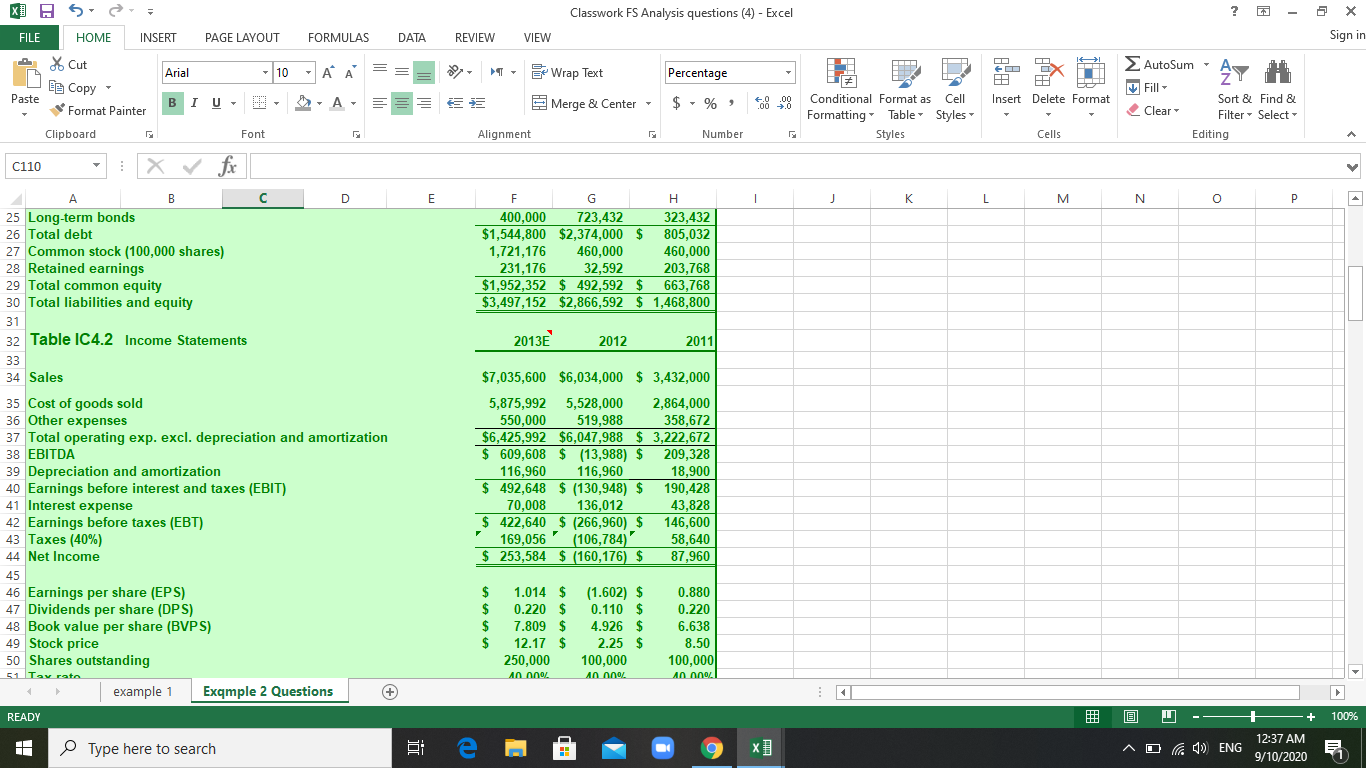Expand Merge & Center options arrow
Image resolution: width=1366 pixels, height=768 pixels.
(648, 104)
